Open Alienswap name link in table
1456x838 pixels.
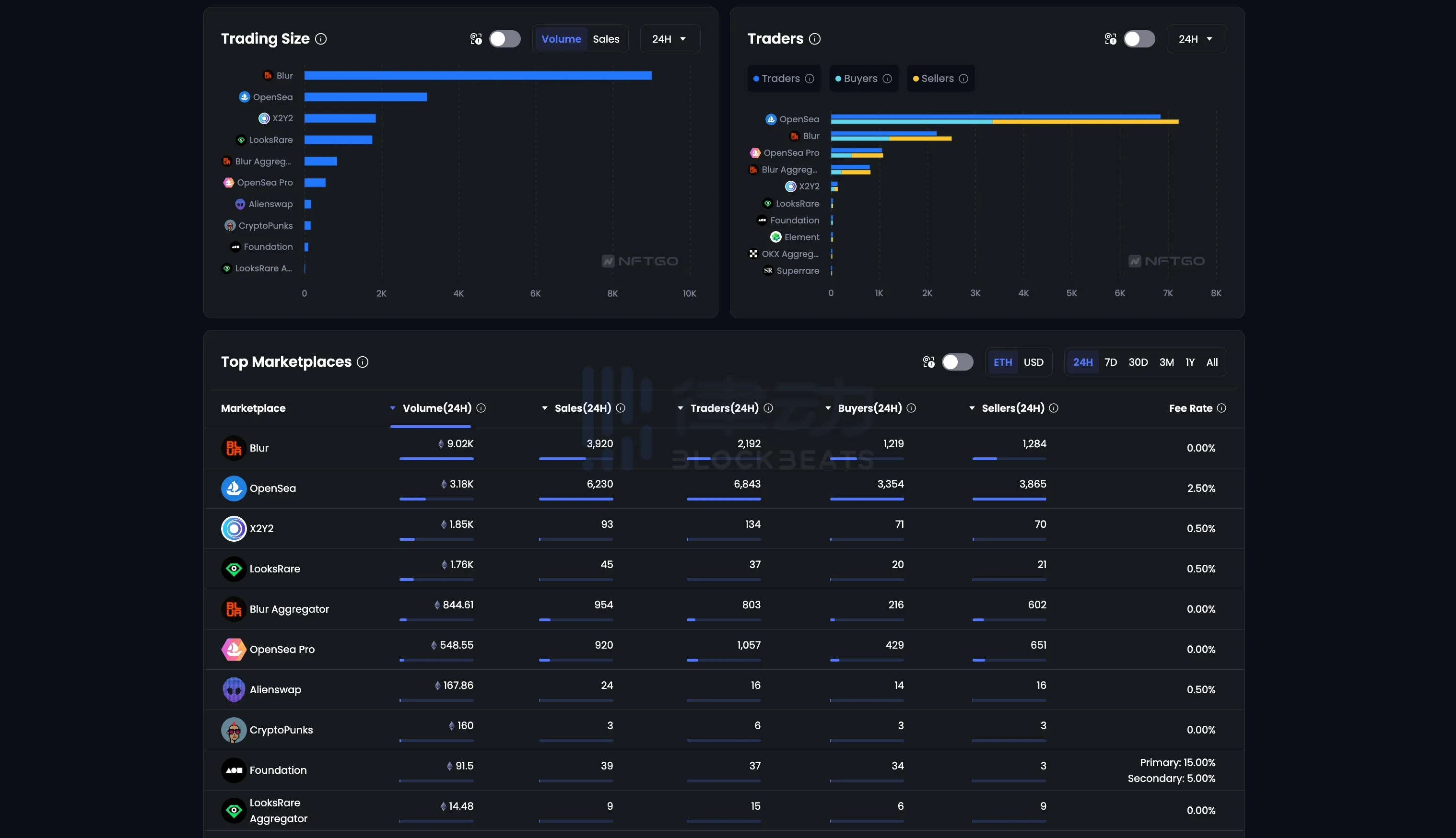click(275, 689)
